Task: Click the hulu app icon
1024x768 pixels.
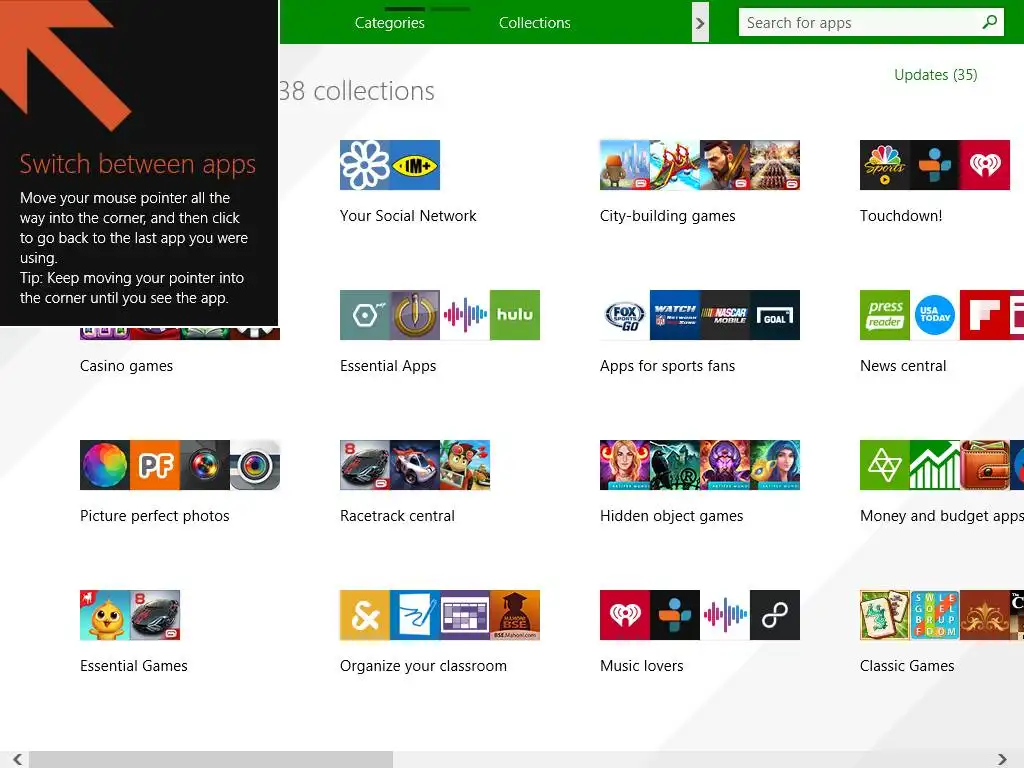Action: (515, 315)
